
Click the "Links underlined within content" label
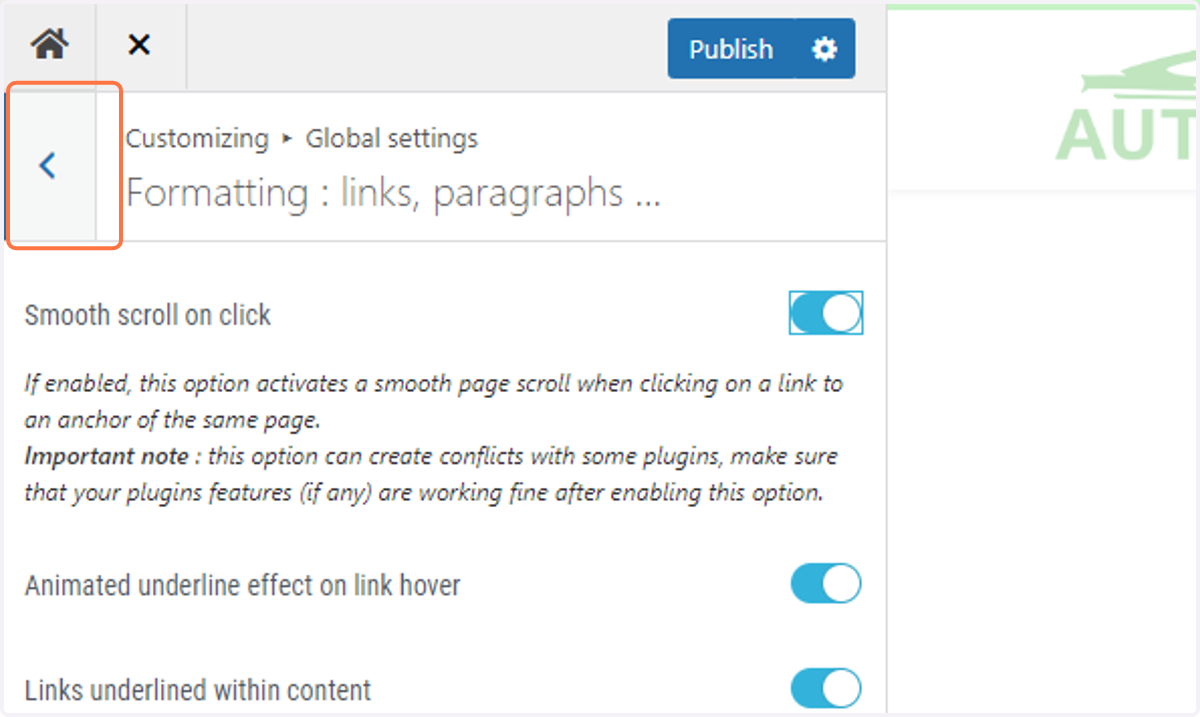click(198, 690)
